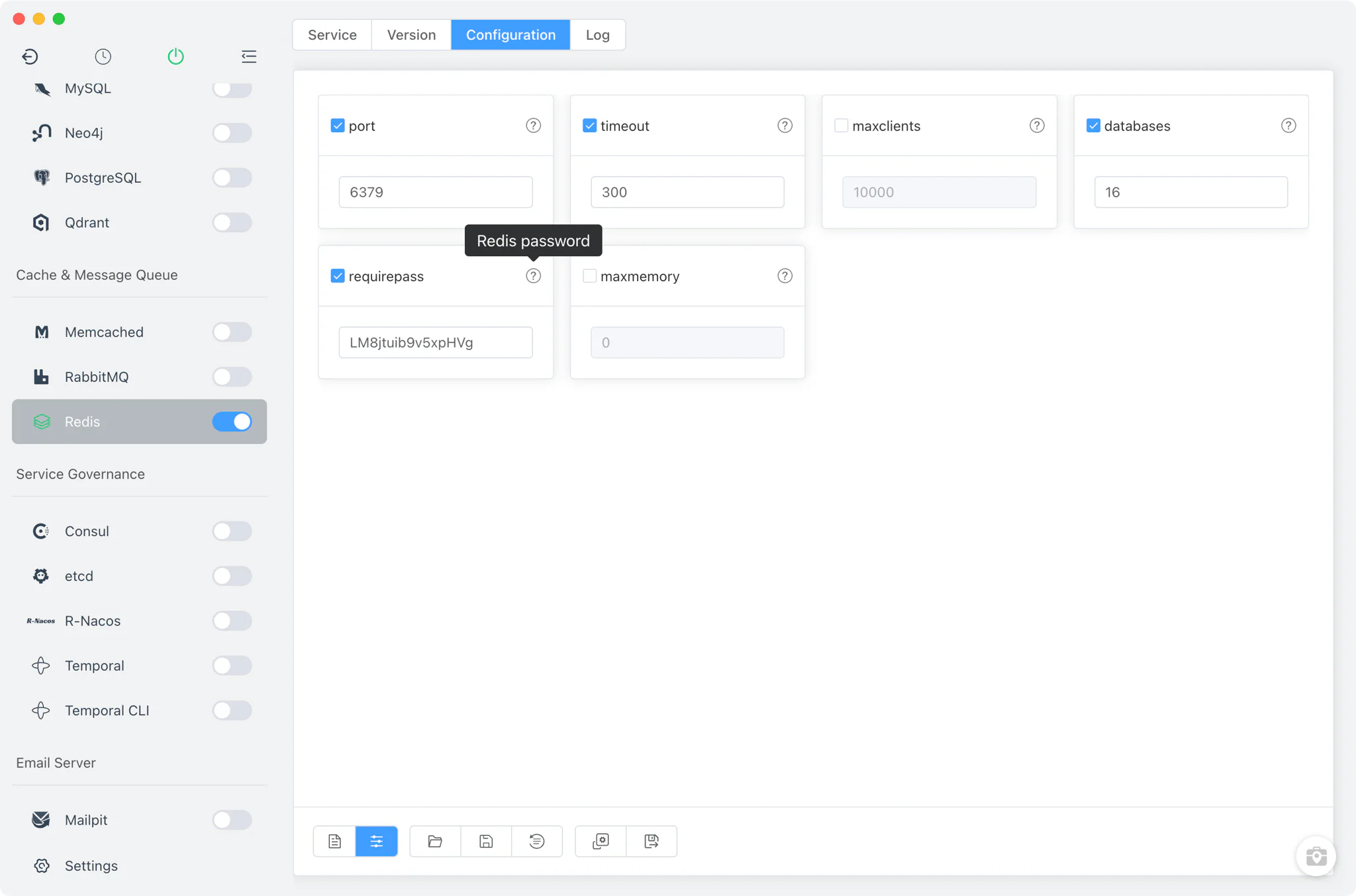Click the RabbitMQ icon
Image resolution: width=1356 pixels, height=896 pixels.
pos(42,377)
